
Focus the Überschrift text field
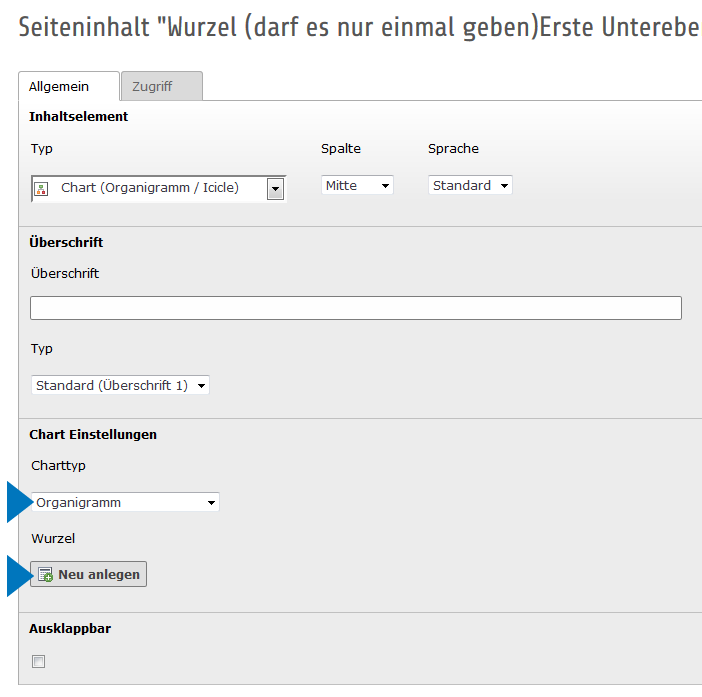click(356, 308)
